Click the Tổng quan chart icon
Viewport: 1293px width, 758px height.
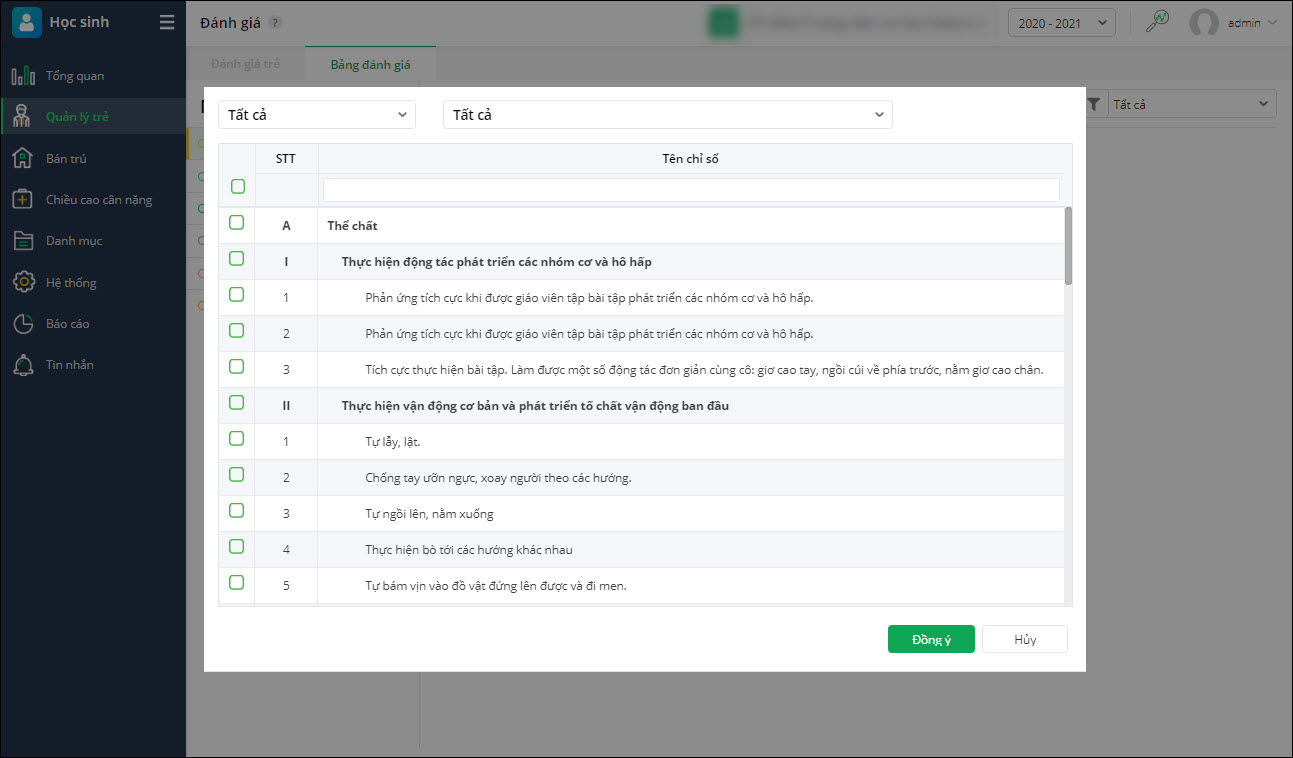click(x=23, y=76)
